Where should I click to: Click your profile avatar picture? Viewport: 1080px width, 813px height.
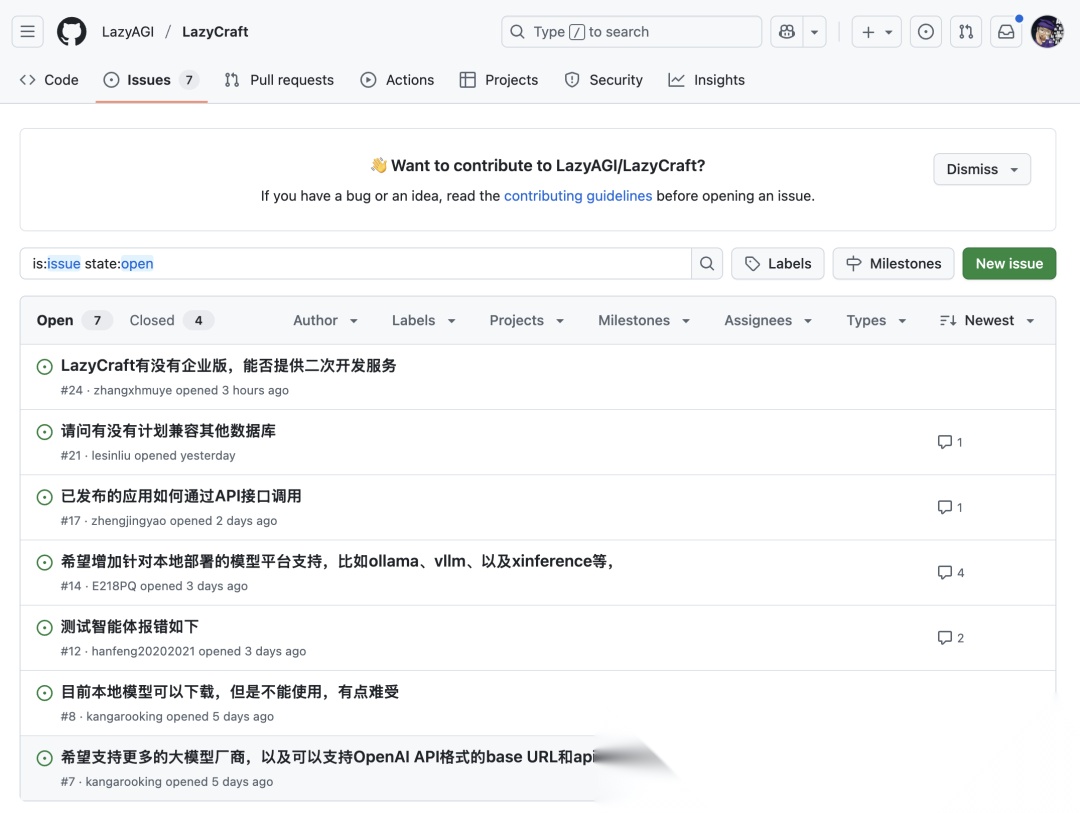1047,31
